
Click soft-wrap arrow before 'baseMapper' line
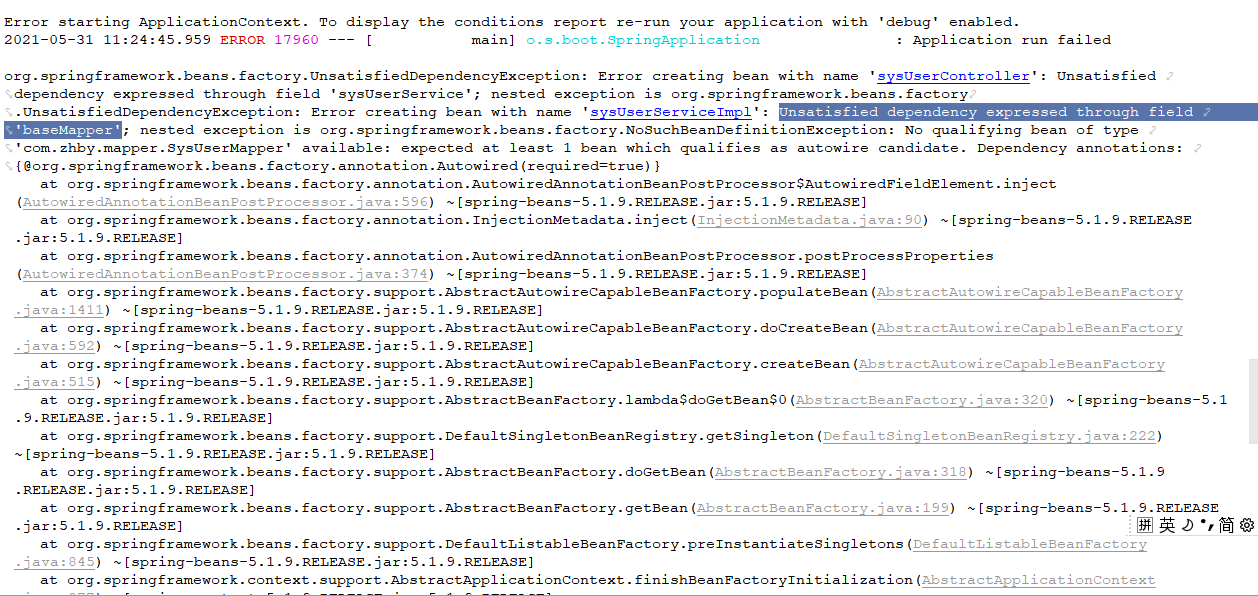[9, 129]
